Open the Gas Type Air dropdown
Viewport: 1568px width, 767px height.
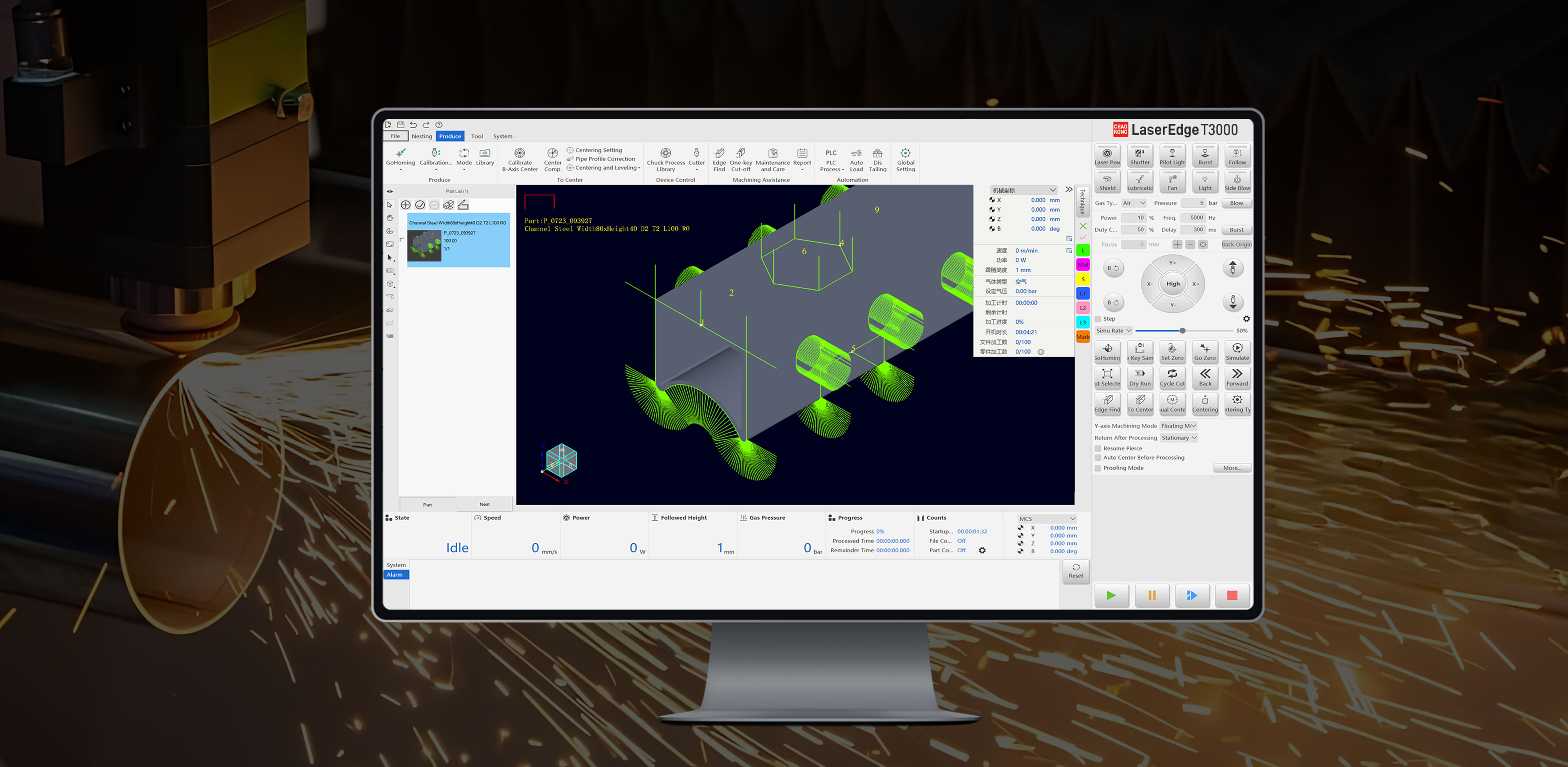point(1134,203)
